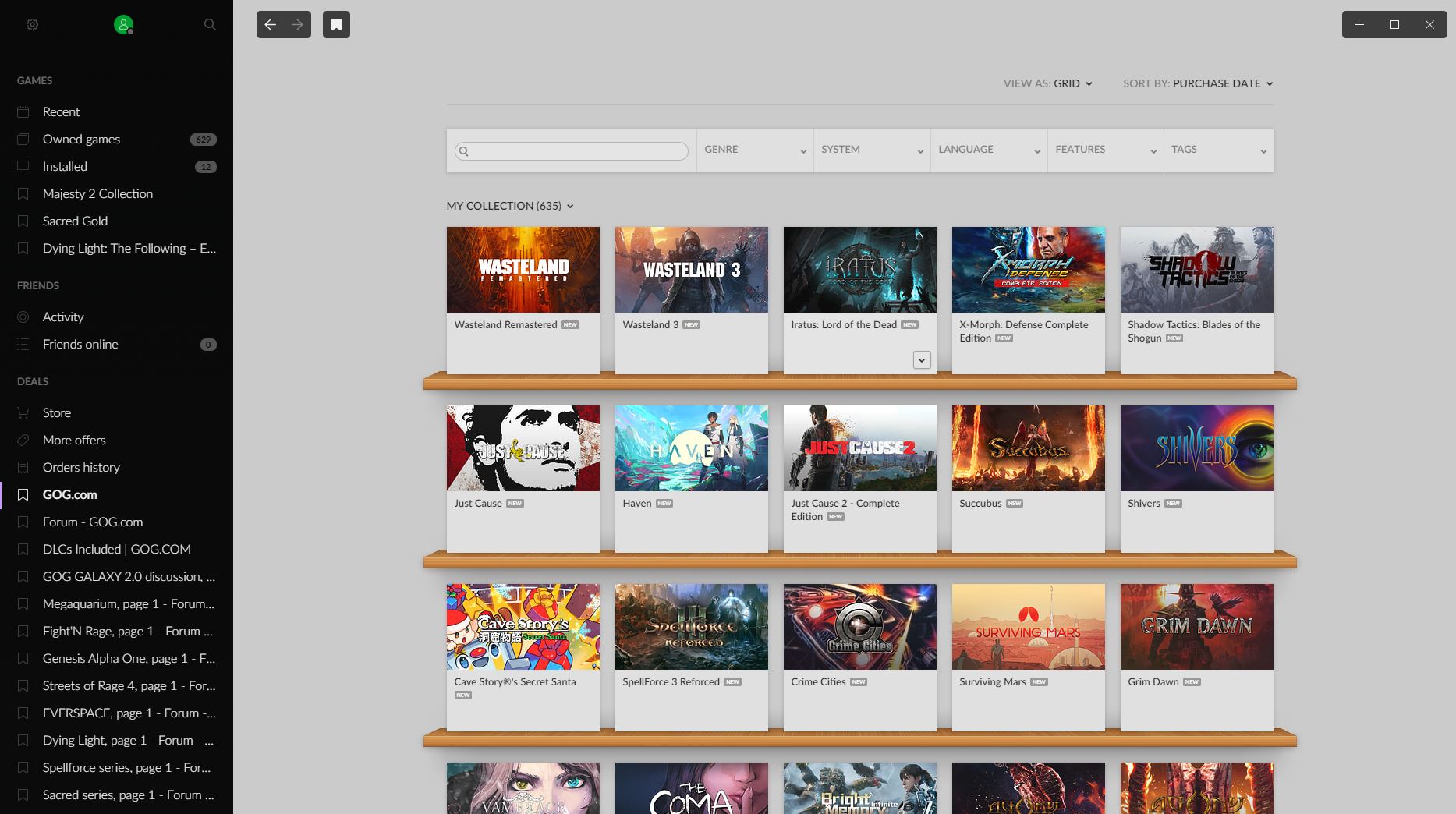Open Haven game cover
This screenshot has height=814, width=1456.
click(x=692, y=448)
